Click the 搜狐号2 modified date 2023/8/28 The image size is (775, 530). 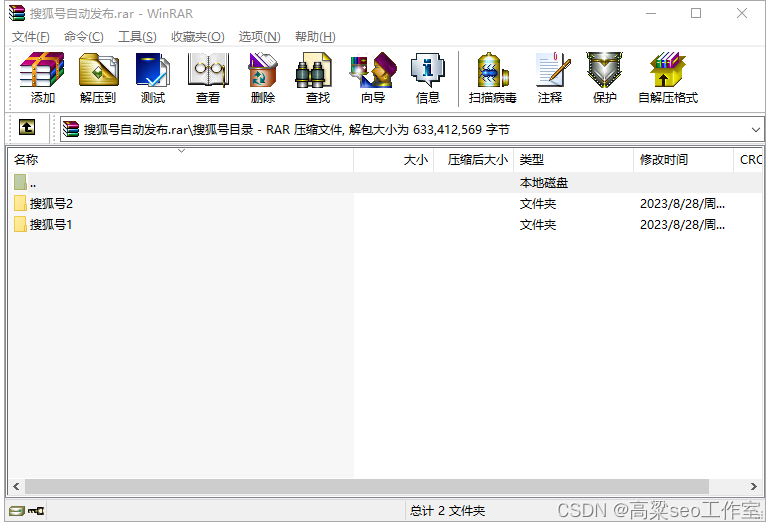click(683, 204)
